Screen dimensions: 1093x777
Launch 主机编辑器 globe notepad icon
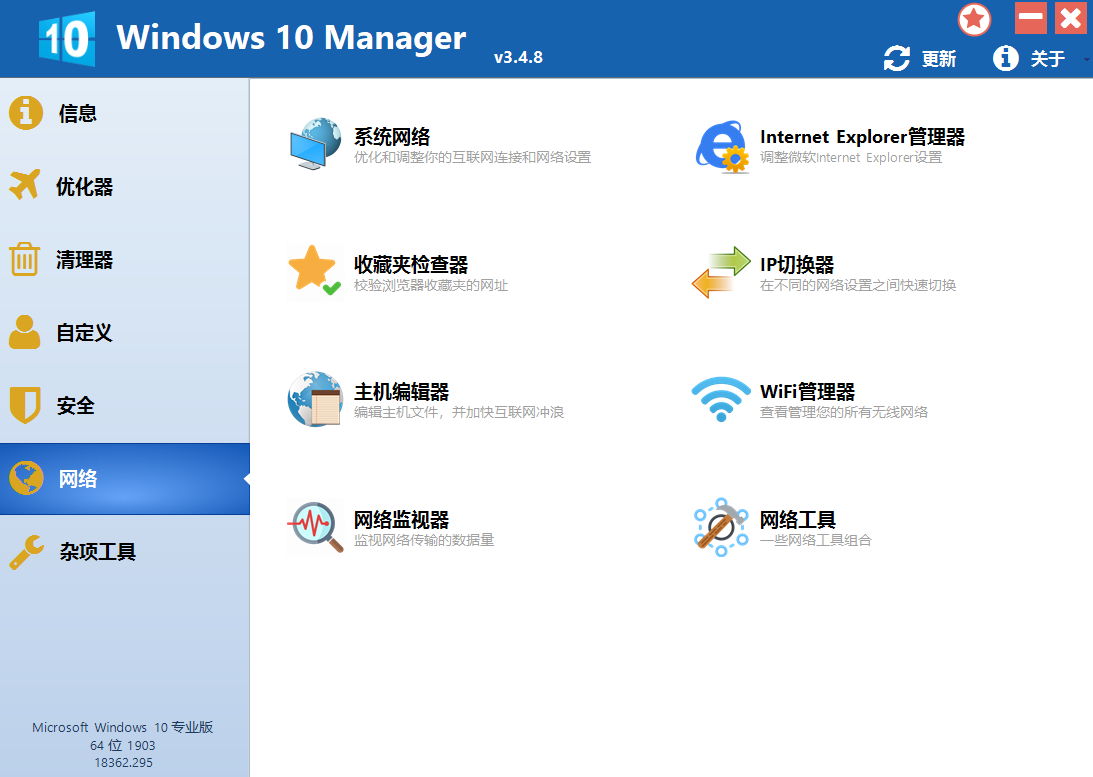point(315,399)
